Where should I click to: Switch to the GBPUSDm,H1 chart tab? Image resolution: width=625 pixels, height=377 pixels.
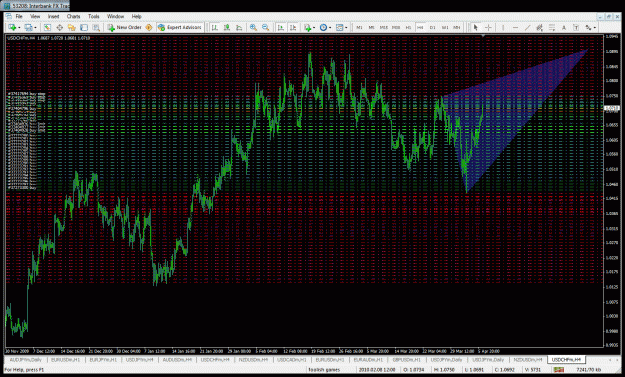pyautogui.click(x=407, y=359)
